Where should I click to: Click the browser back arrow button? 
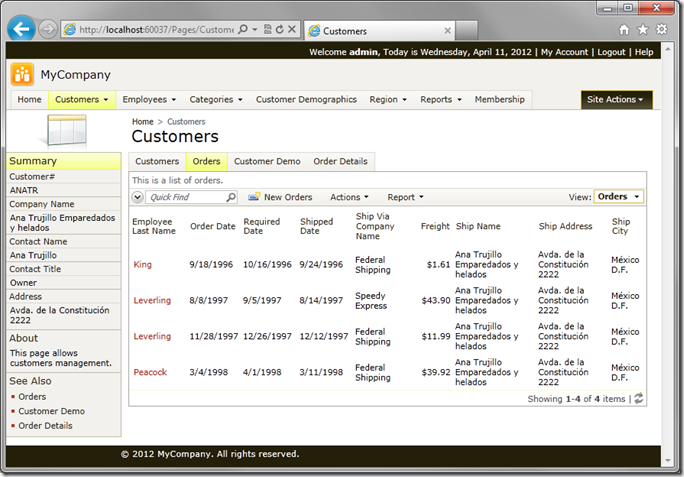[x=21, y=29]
